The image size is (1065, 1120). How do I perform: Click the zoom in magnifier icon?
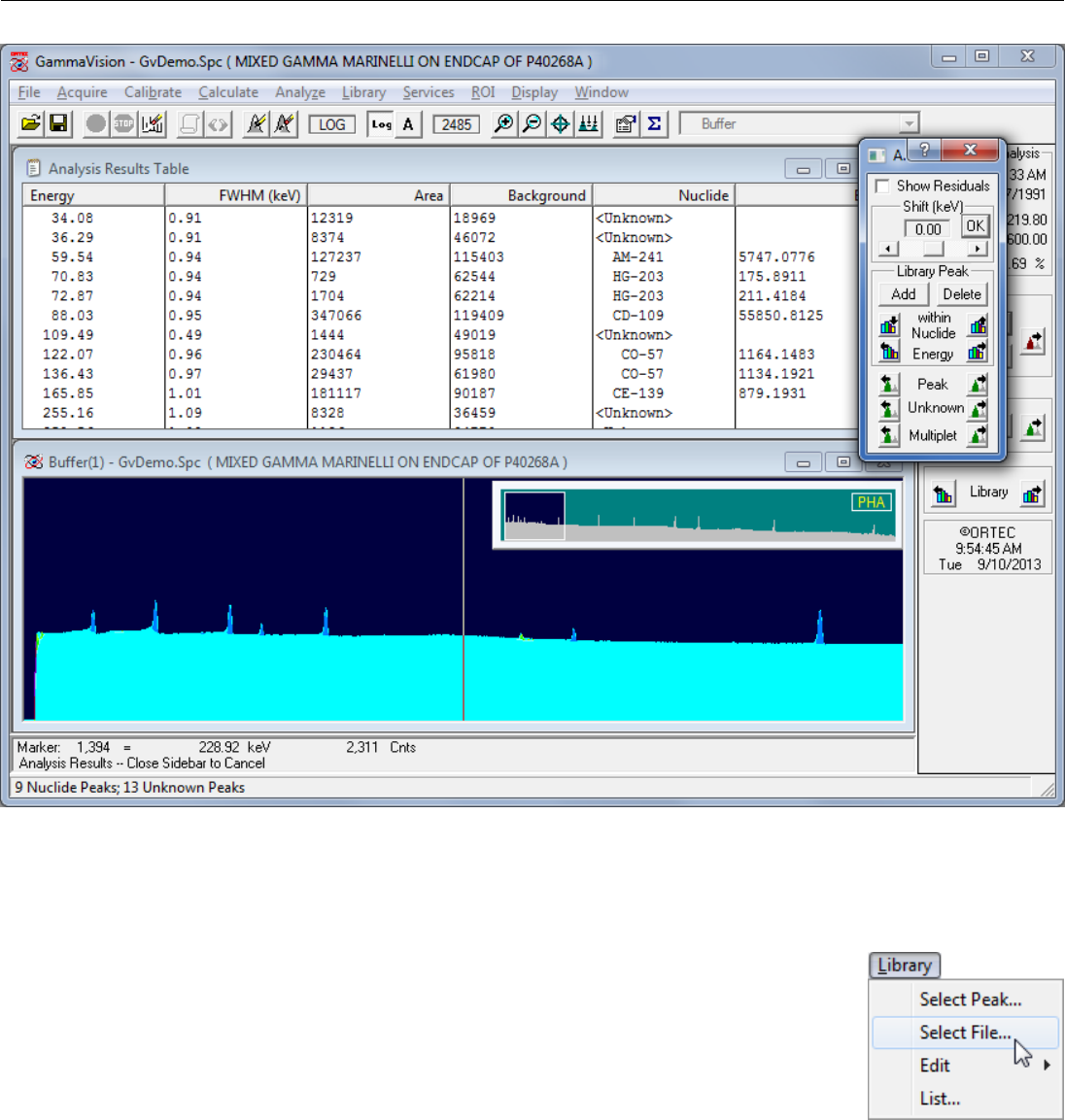[x=503, y=124]
